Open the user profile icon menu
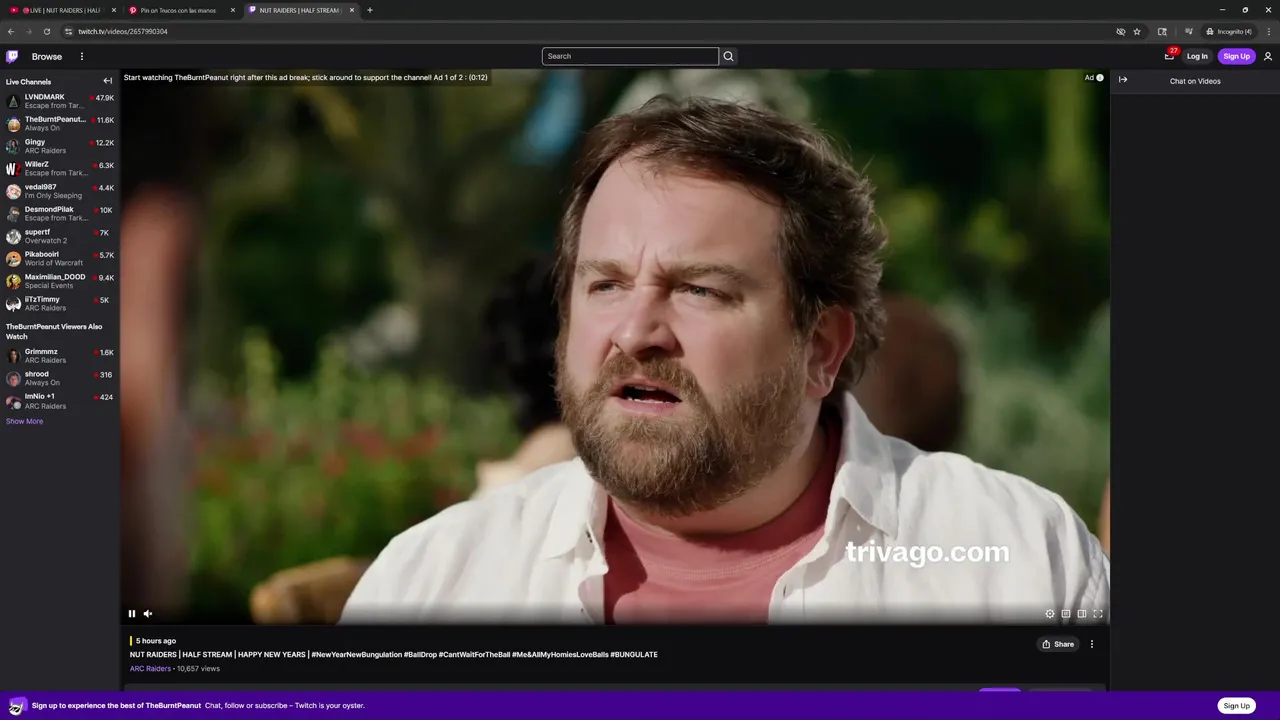This screenshot has width=1280, height=720. (1268, 56)
